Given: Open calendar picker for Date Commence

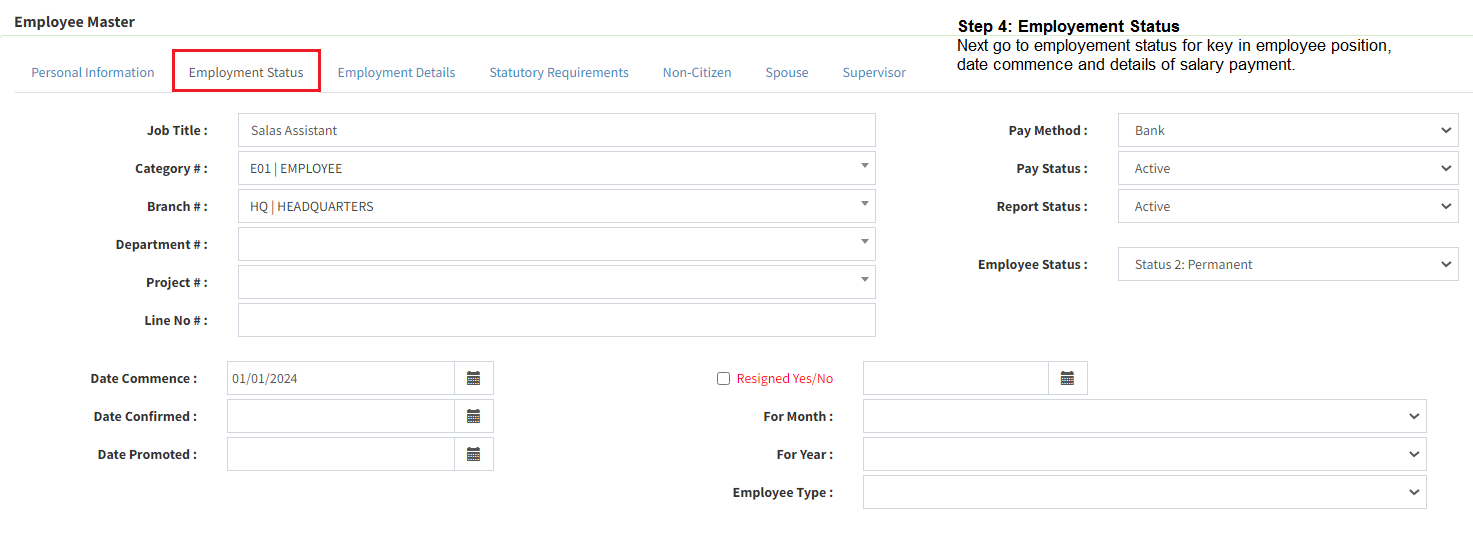Looking at the screenshot, I should [x=474, y=378].
